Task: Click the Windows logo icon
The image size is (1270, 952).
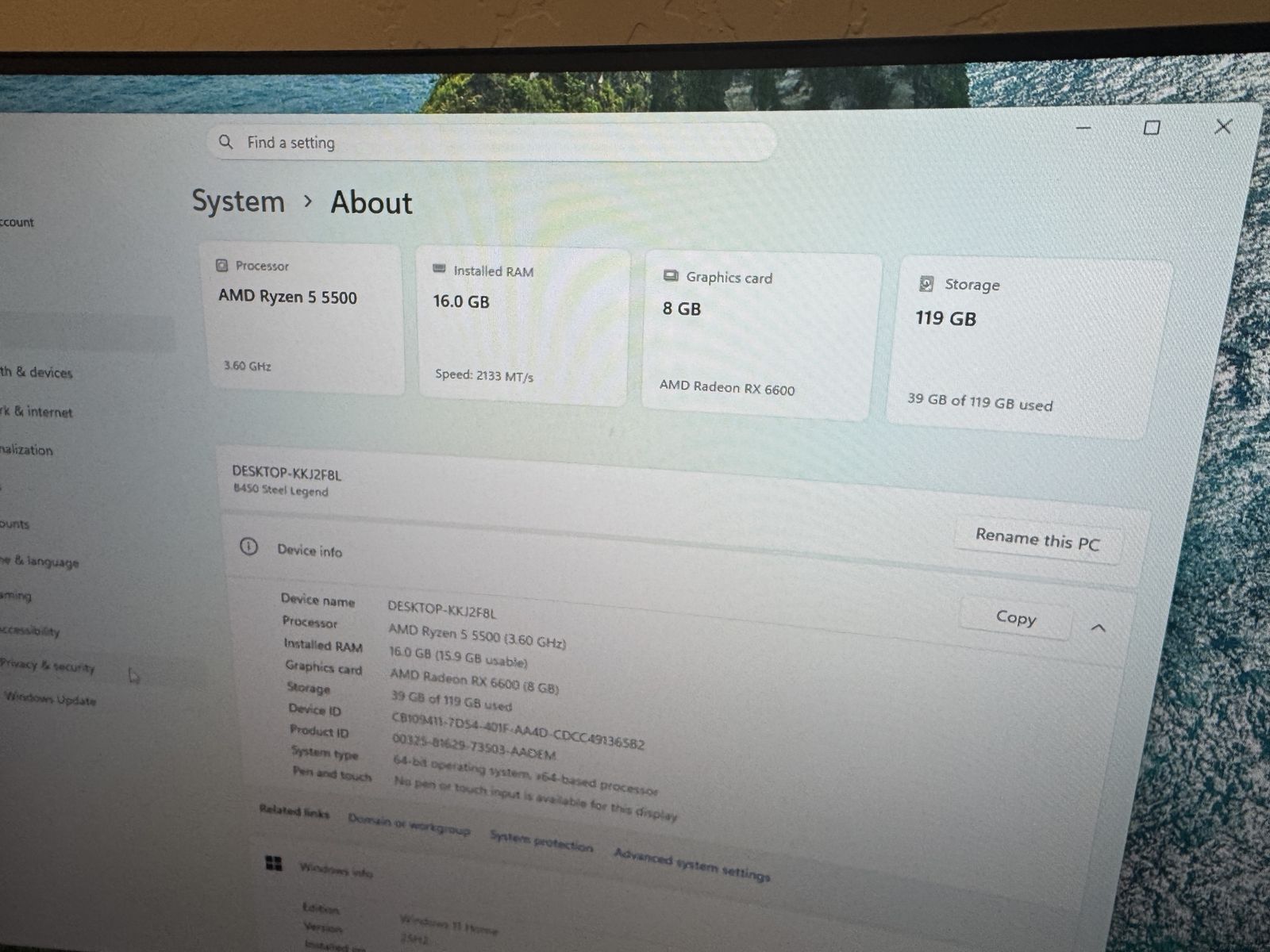Action: coord(274,863)
